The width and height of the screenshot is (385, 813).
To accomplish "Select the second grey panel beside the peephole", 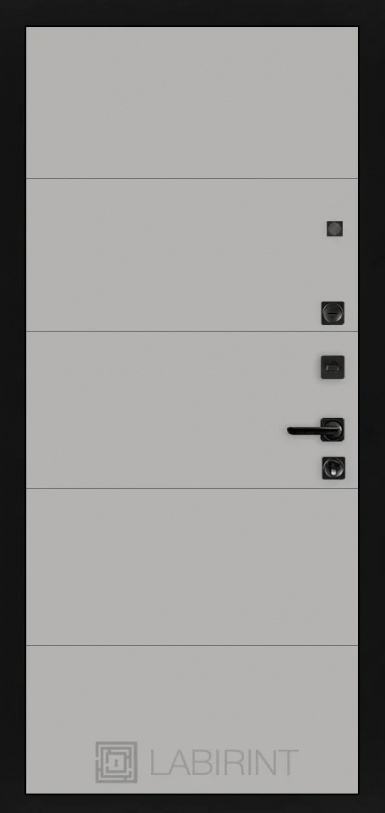I will (x=192, y=255).
